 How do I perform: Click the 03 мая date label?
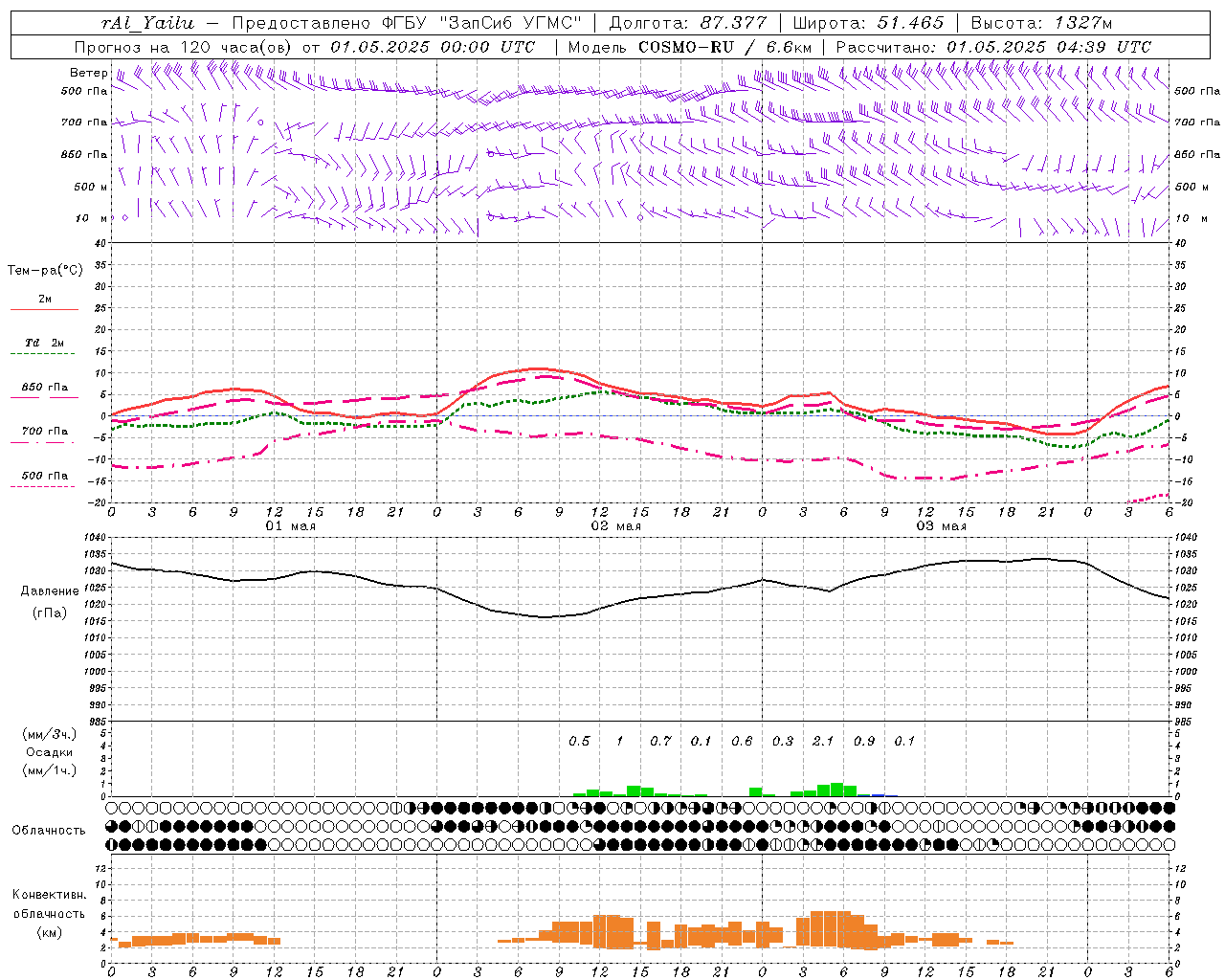942,526
